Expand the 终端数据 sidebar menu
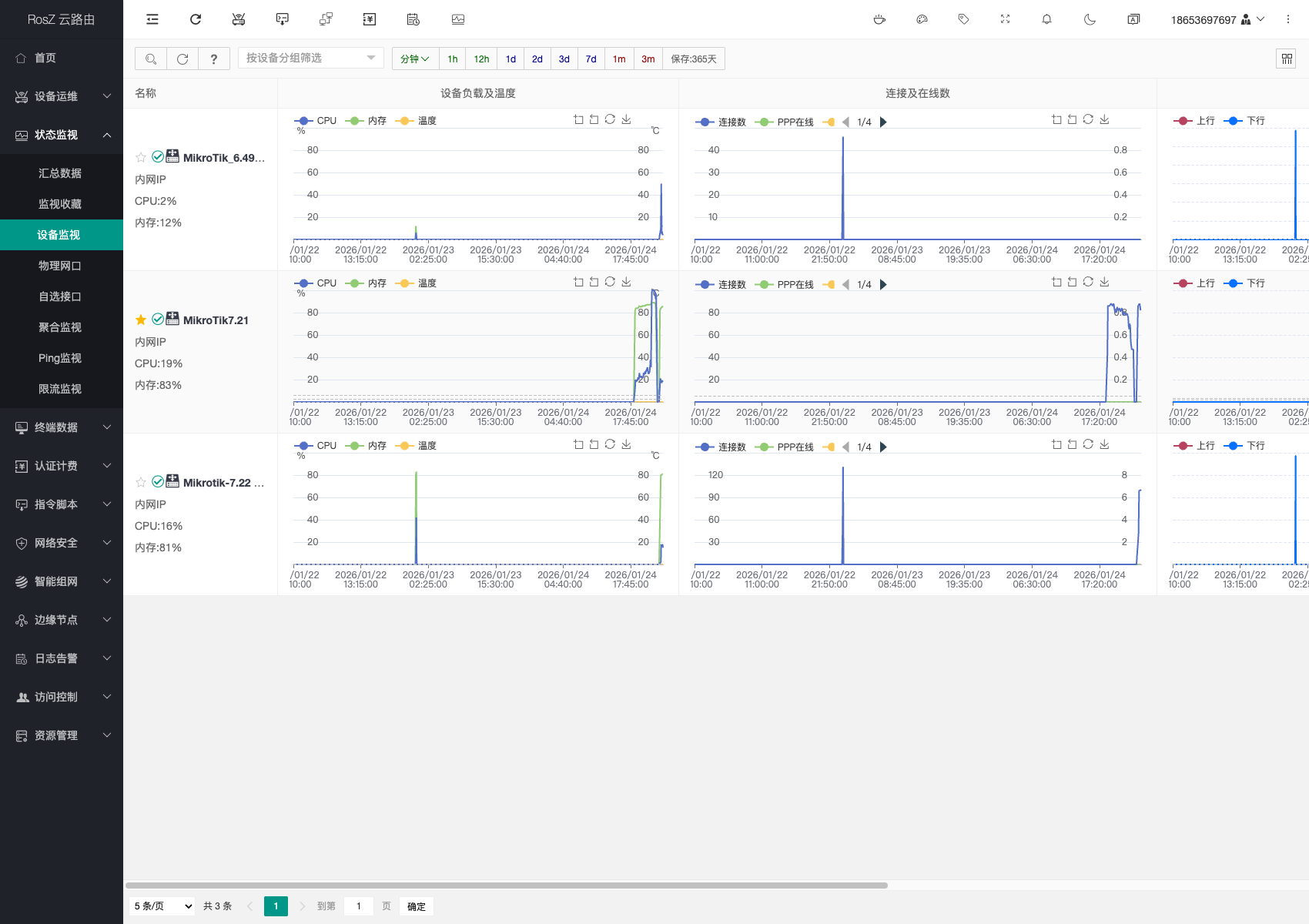This screenshot has height=924, width=1309. pyautogui.click(x=62, y=427)
